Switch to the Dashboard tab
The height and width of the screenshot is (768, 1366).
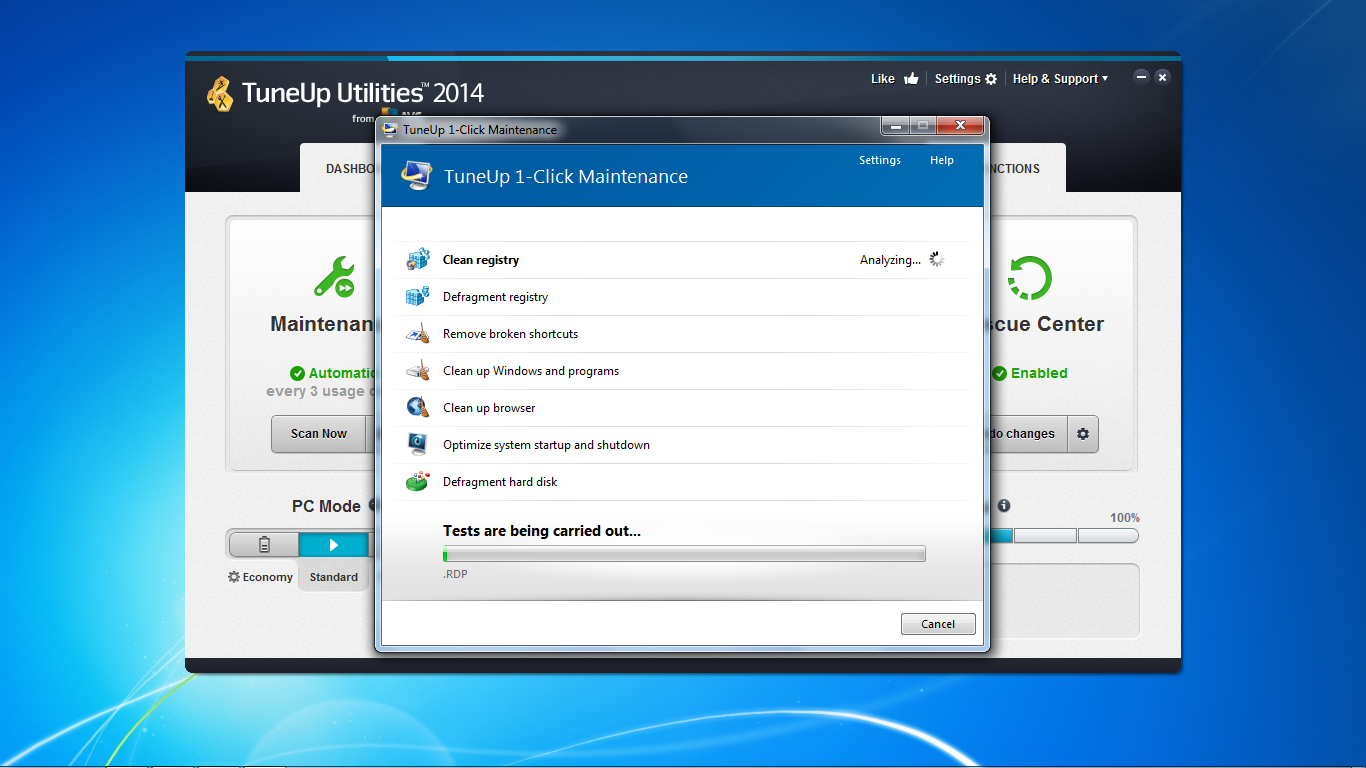(340, 168)
